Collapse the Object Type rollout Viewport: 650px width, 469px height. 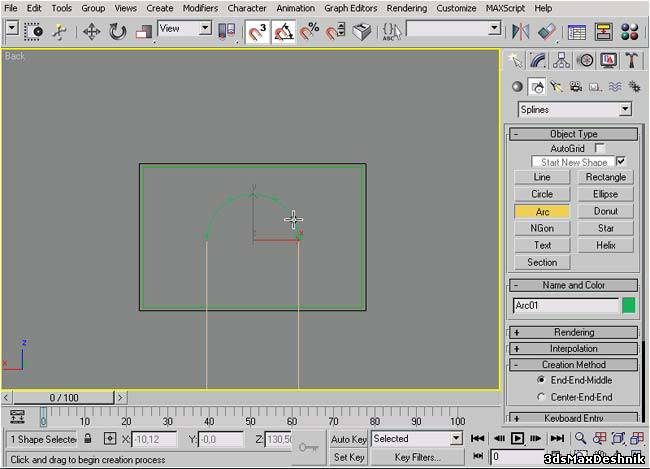[x=573, y=134]
